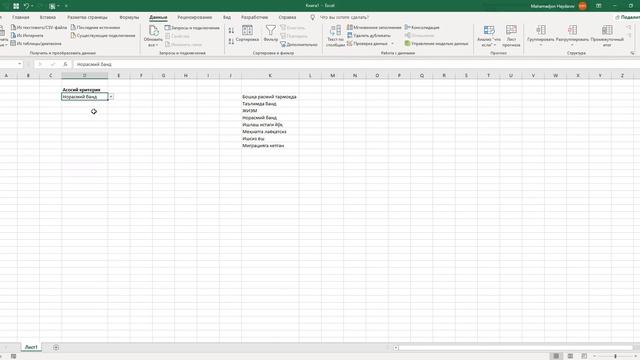Select the 'Лист1' sheet tab
Screen dimensions: 640x360
click(31, 347)
